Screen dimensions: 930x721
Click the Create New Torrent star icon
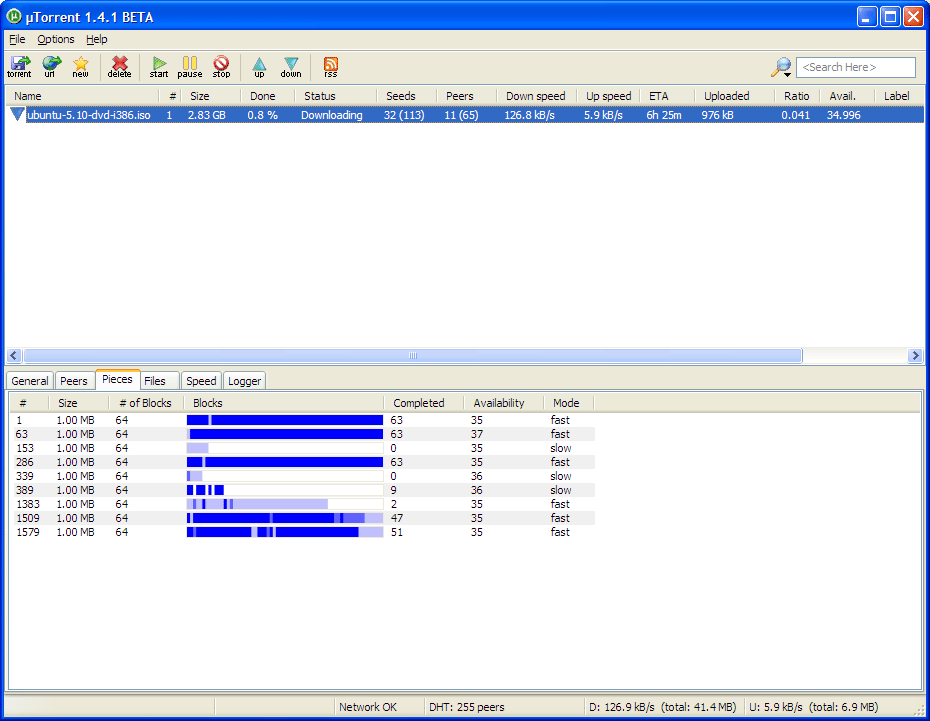81,66
